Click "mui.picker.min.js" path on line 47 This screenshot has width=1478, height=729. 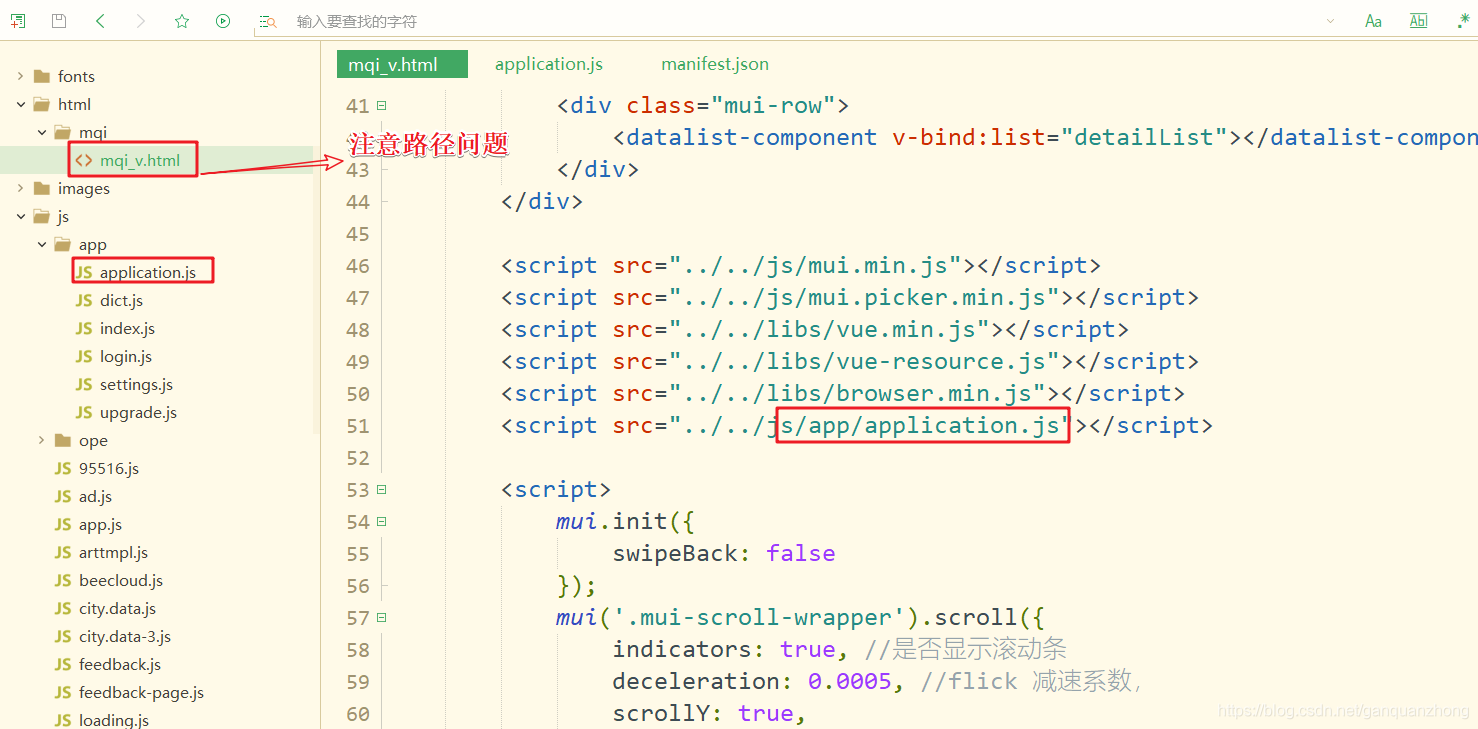coord(928,298)
